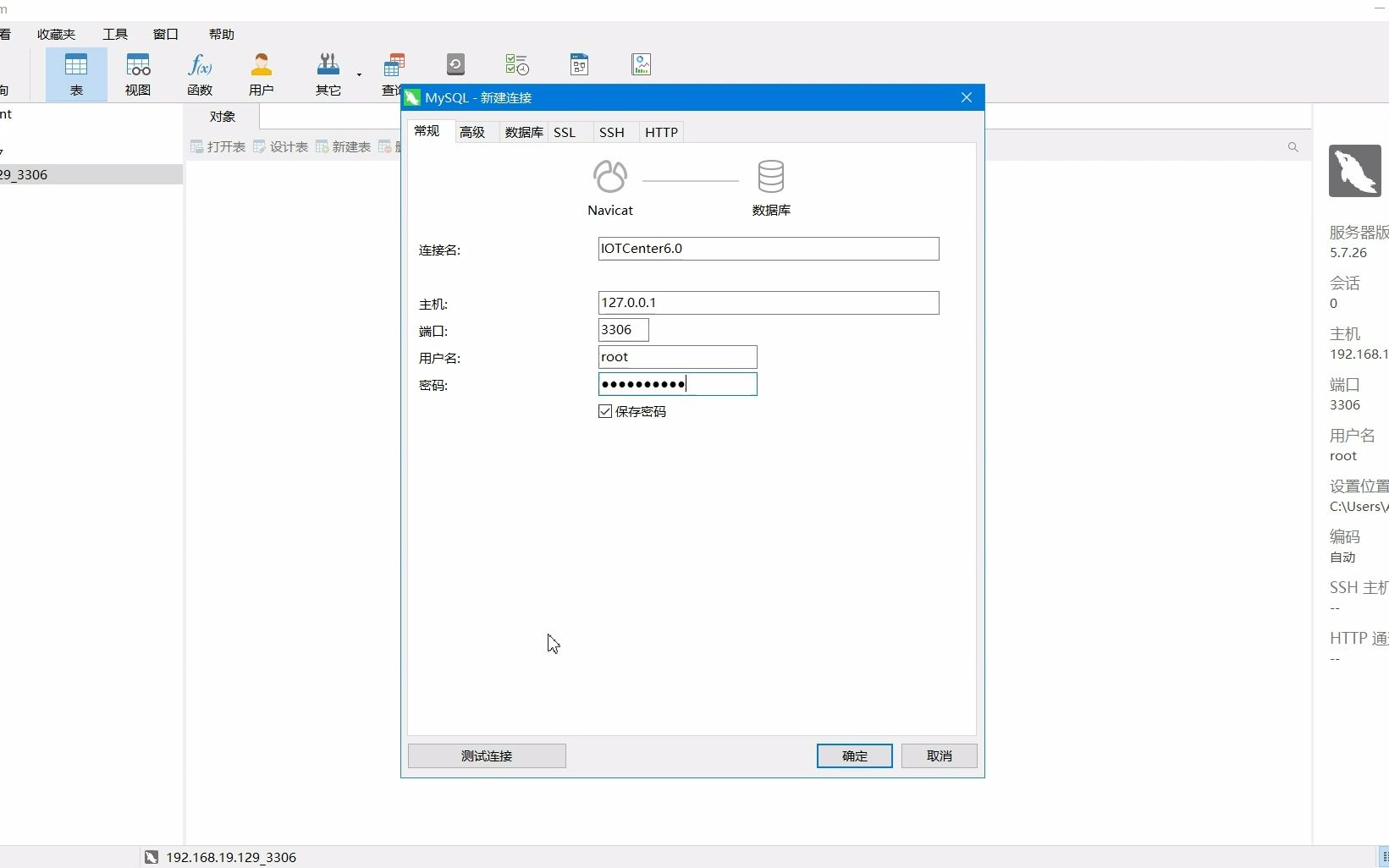This screenshot has width=1389, height=868.
Task: Open the 窗口 (Window) menu
Action: 166,35
